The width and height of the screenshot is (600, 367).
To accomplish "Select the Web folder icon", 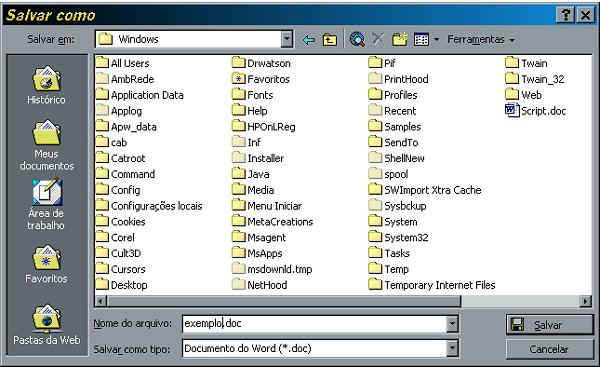I will 512,95.
